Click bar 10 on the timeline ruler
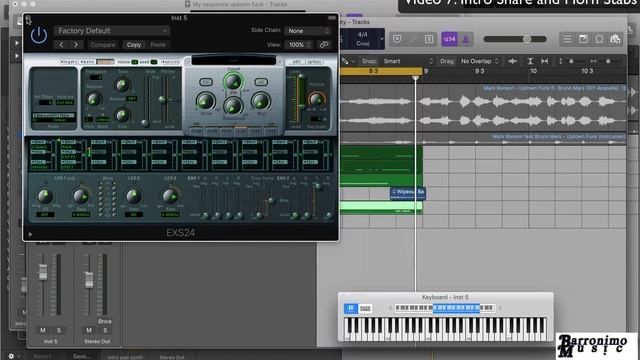The height and width of the screenshot is (360, 640). (x=533, y=71)
